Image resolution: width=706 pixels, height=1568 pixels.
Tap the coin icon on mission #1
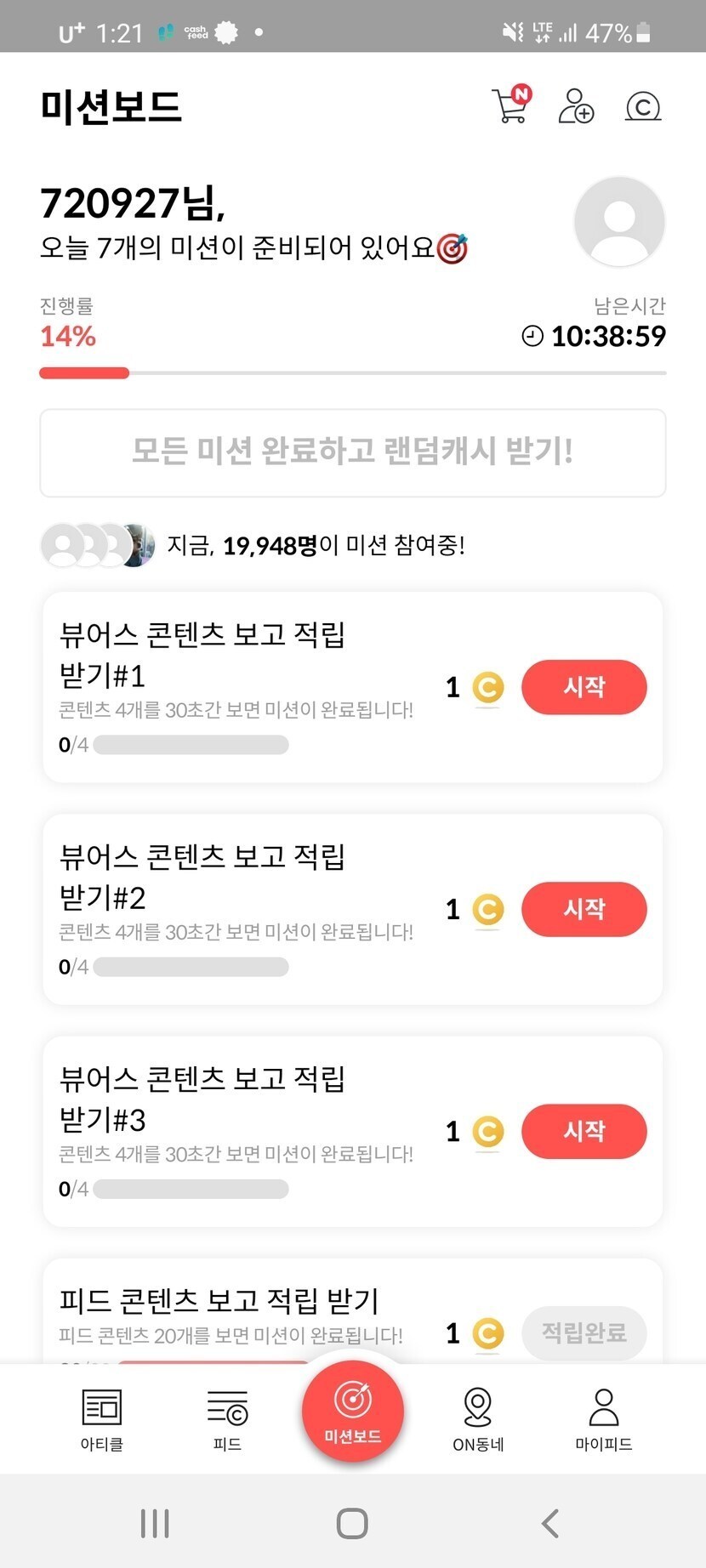point(487,687)
